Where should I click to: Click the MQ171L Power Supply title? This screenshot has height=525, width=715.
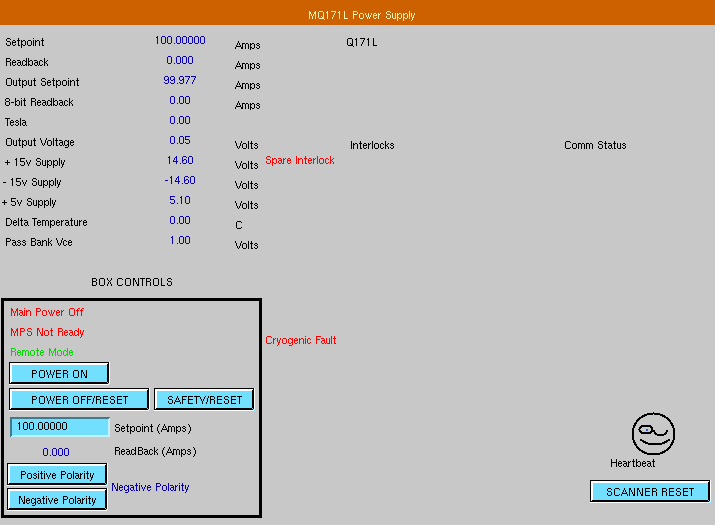click(x=362, y=15)
